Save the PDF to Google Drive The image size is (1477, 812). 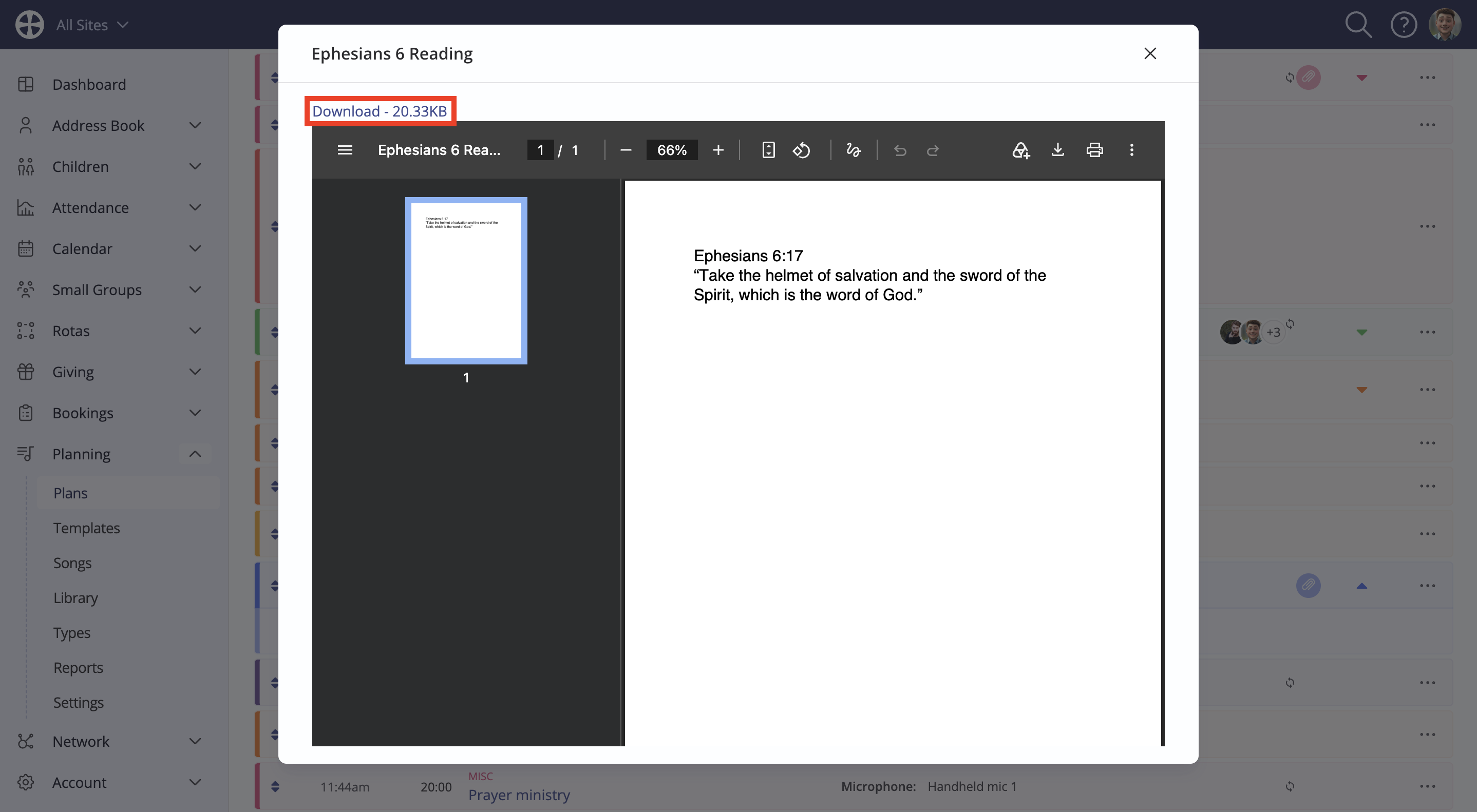tap(1020, 150)
